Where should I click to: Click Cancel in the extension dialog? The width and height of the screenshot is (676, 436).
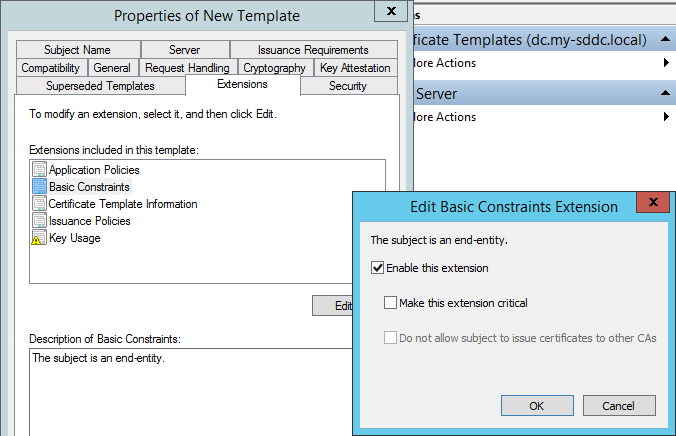(619, 406)
